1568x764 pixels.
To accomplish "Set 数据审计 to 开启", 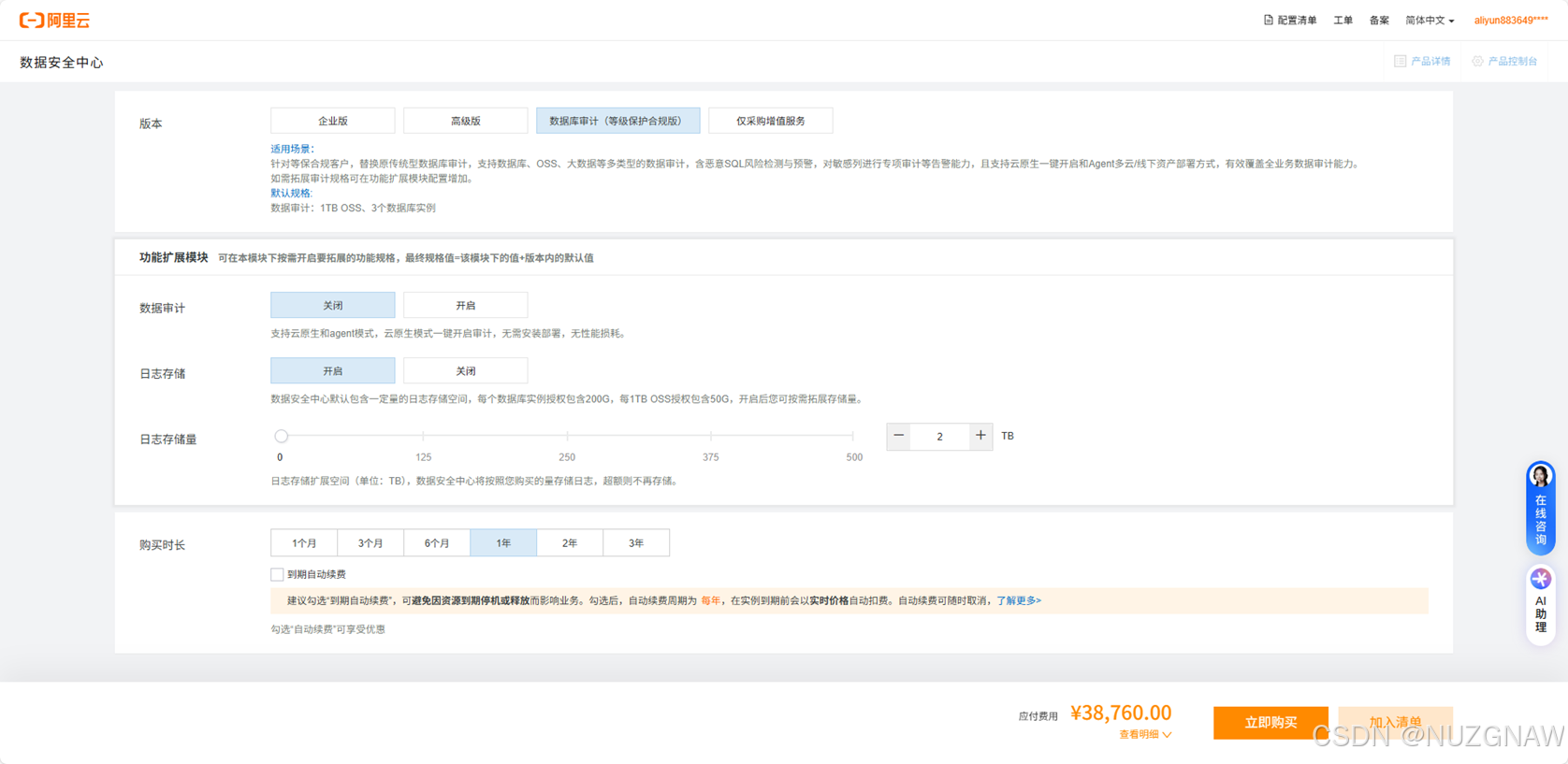I will point(466,305).
